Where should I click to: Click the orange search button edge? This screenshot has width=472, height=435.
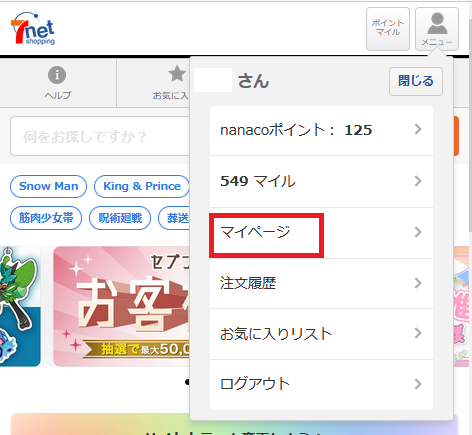[456, 136]
